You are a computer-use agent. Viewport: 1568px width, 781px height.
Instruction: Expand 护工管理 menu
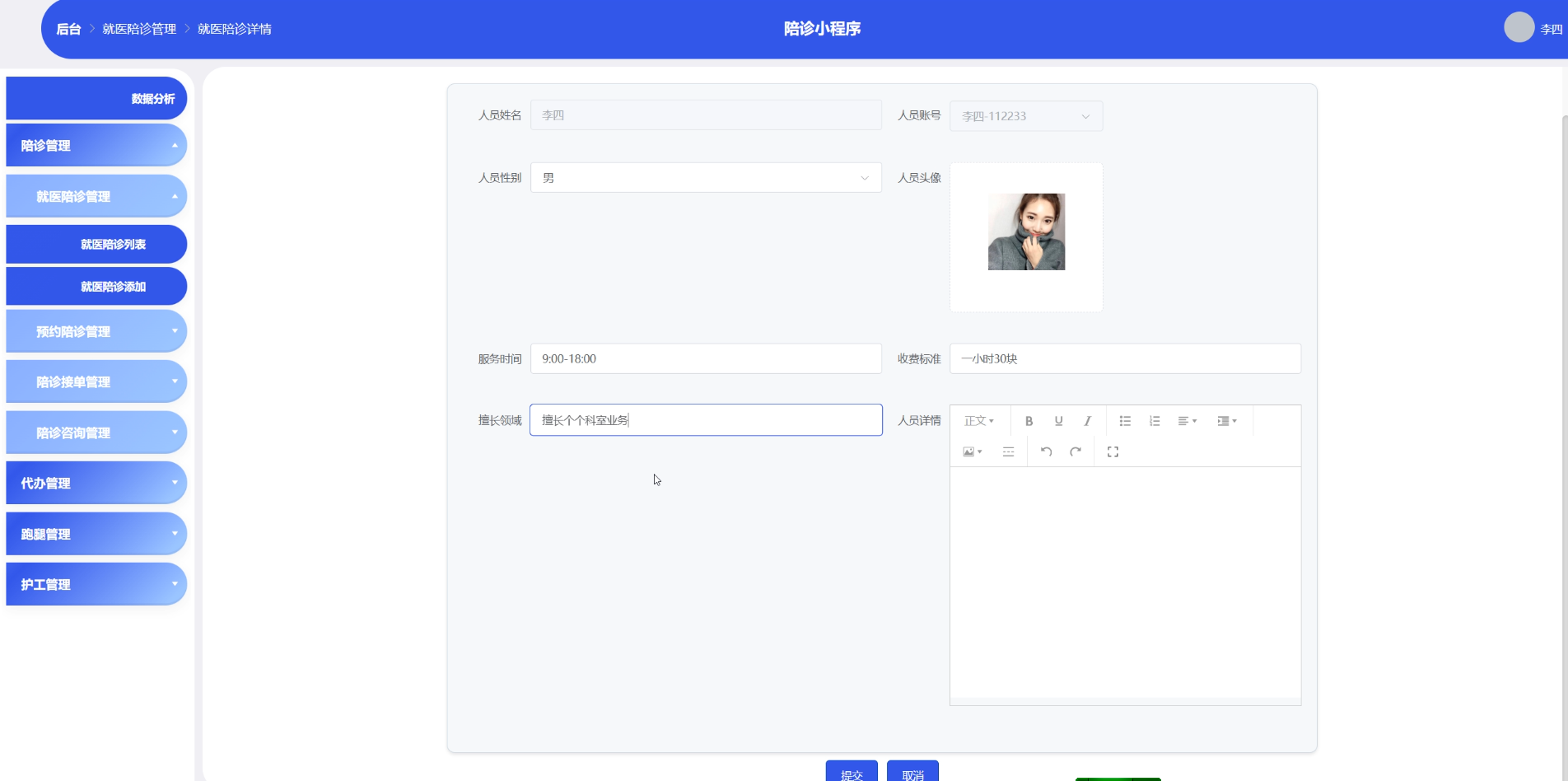pos(96,584)
